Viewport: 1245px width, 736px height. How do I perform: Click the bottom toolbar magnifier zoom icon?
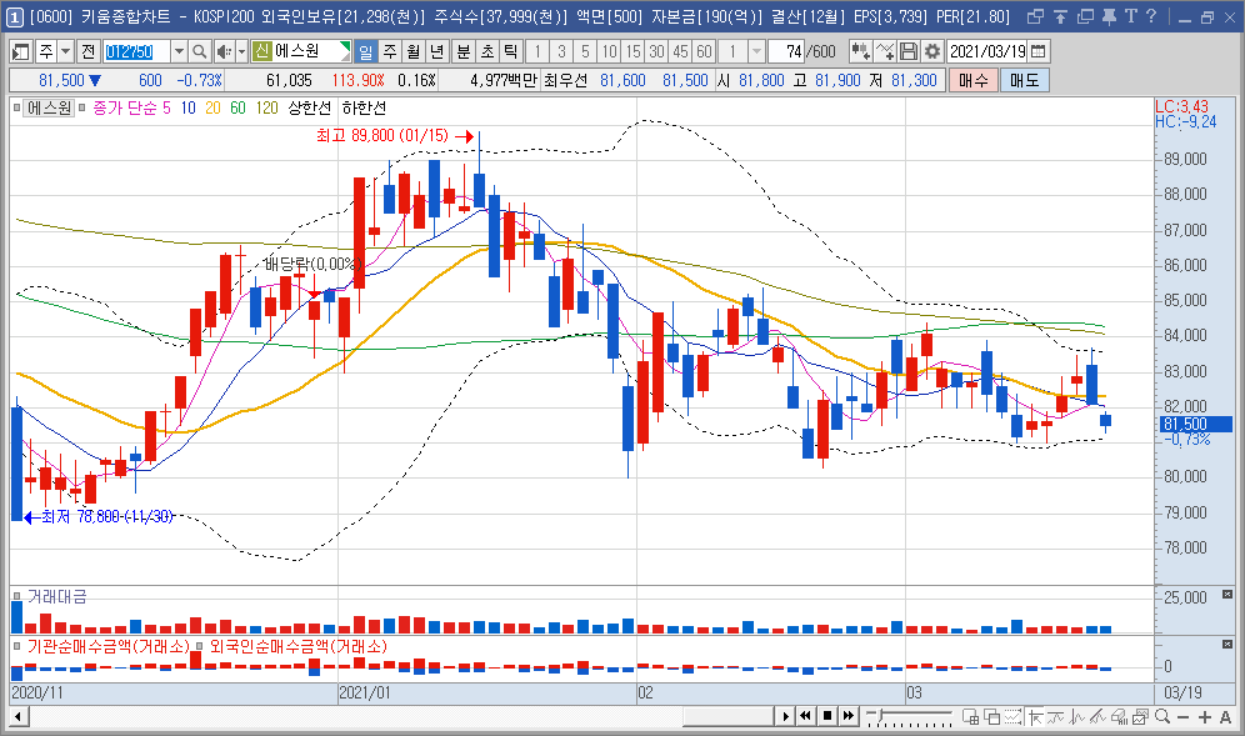click(1162, 716)
